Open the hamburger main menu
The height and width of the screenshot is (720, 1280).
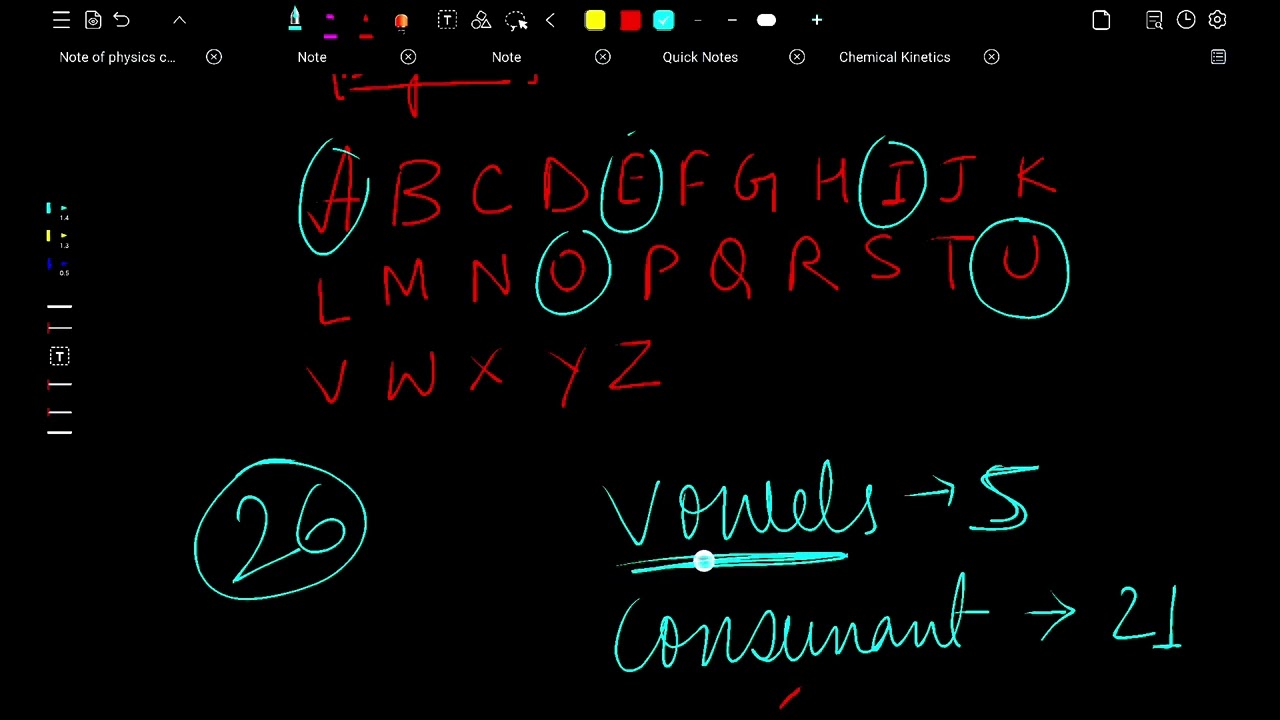[x=61, y=20]
